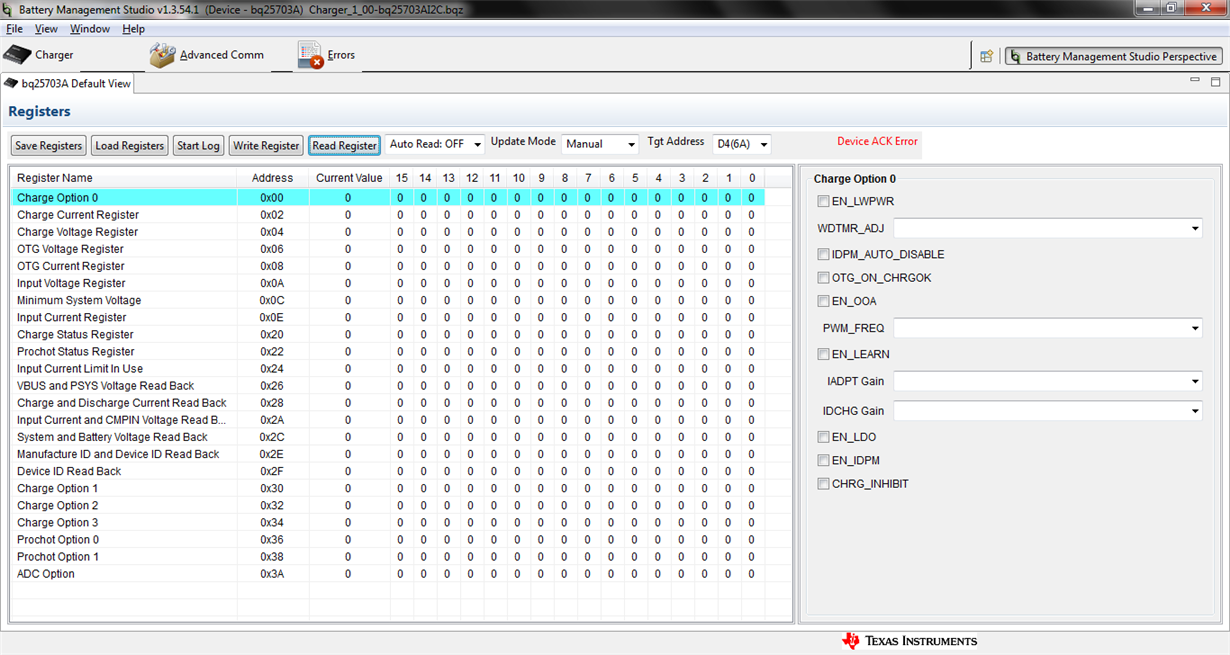The width and height of the screenshot is (1230, 655).
Task: Click the Battery Management Studio title bar icon
Action: (9, 9)
